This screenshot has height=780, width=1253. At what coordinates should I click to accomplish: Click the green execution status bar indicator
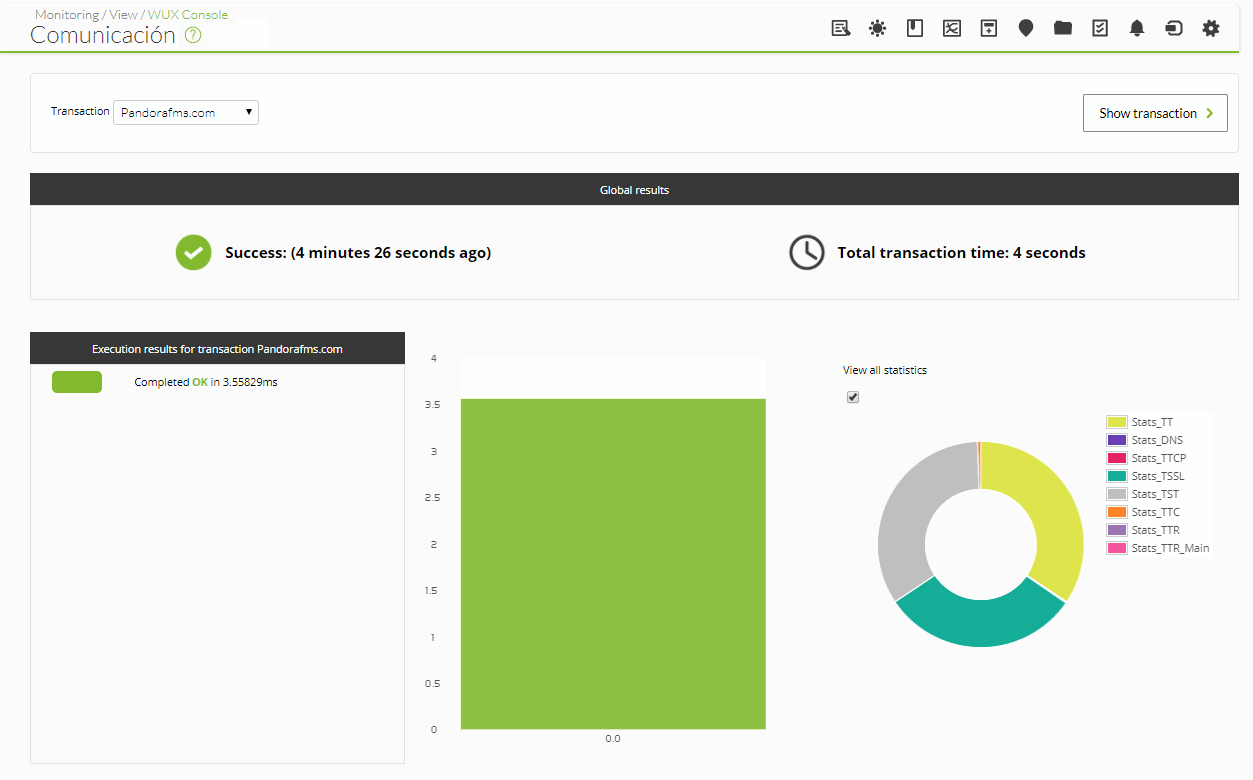click(77, 382)
